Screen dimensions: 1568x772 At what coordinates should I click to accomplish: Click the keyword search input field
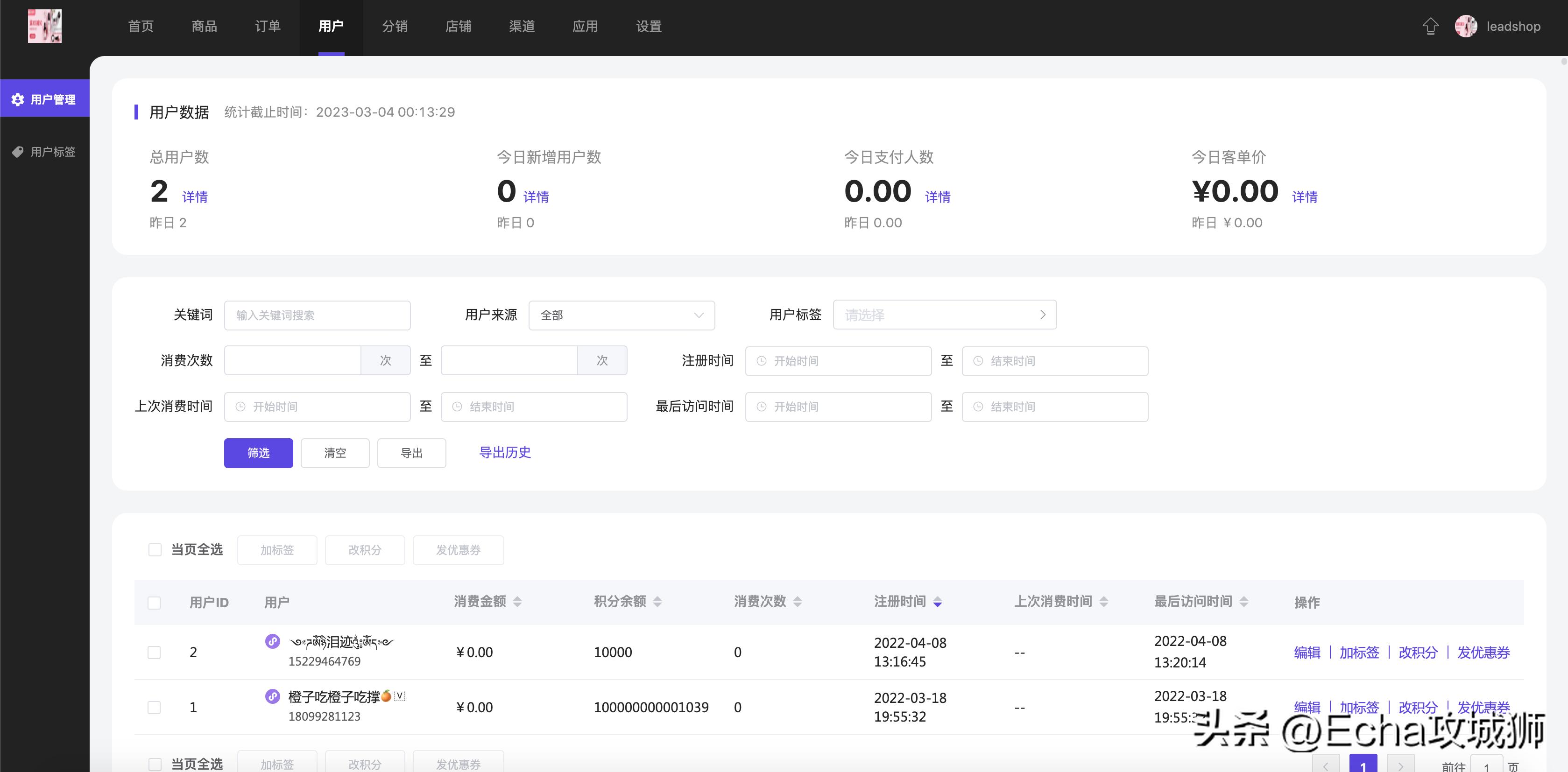click(x=317, y=315)
